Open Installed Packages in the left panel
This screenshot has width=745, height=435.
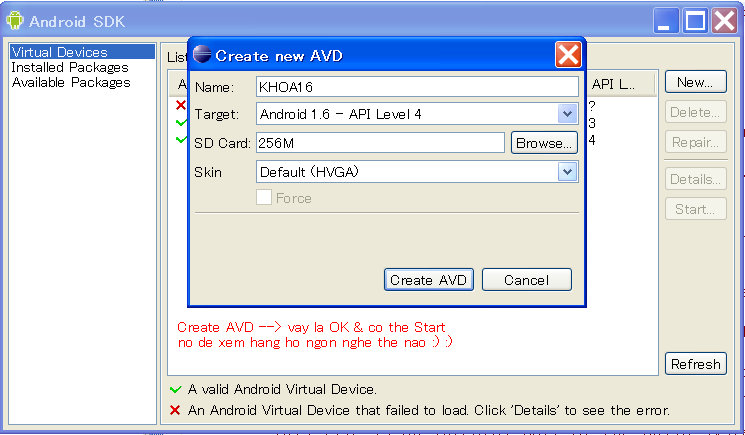(69, 67)
